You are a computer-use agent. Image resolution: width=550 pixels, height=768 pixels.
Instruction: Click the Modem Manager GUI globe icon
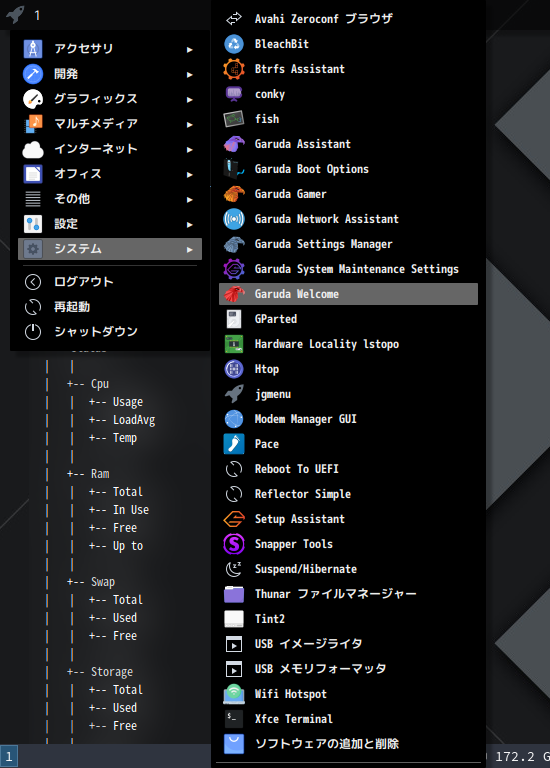click(234, 418)
